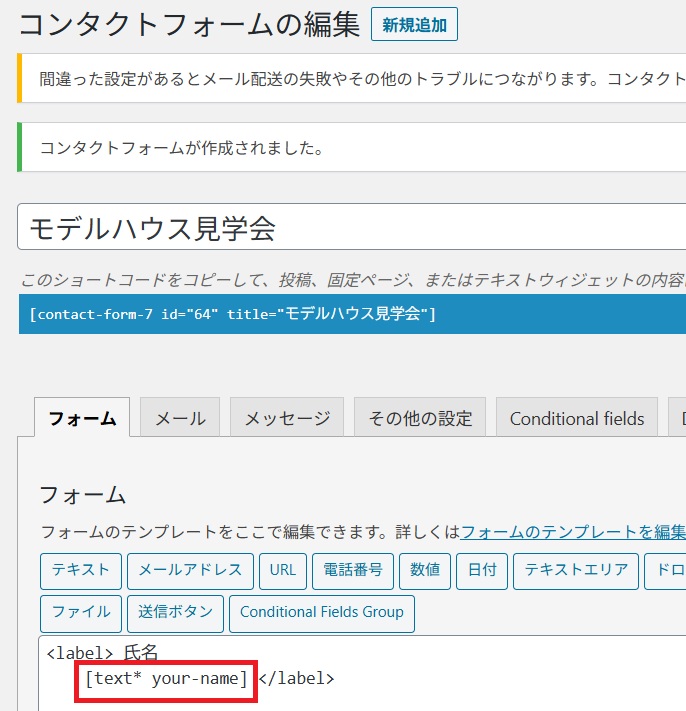This screenshot has width=686, height=711.
Task: Click the [text* your-name] tag text
Action: click(166, 679)
